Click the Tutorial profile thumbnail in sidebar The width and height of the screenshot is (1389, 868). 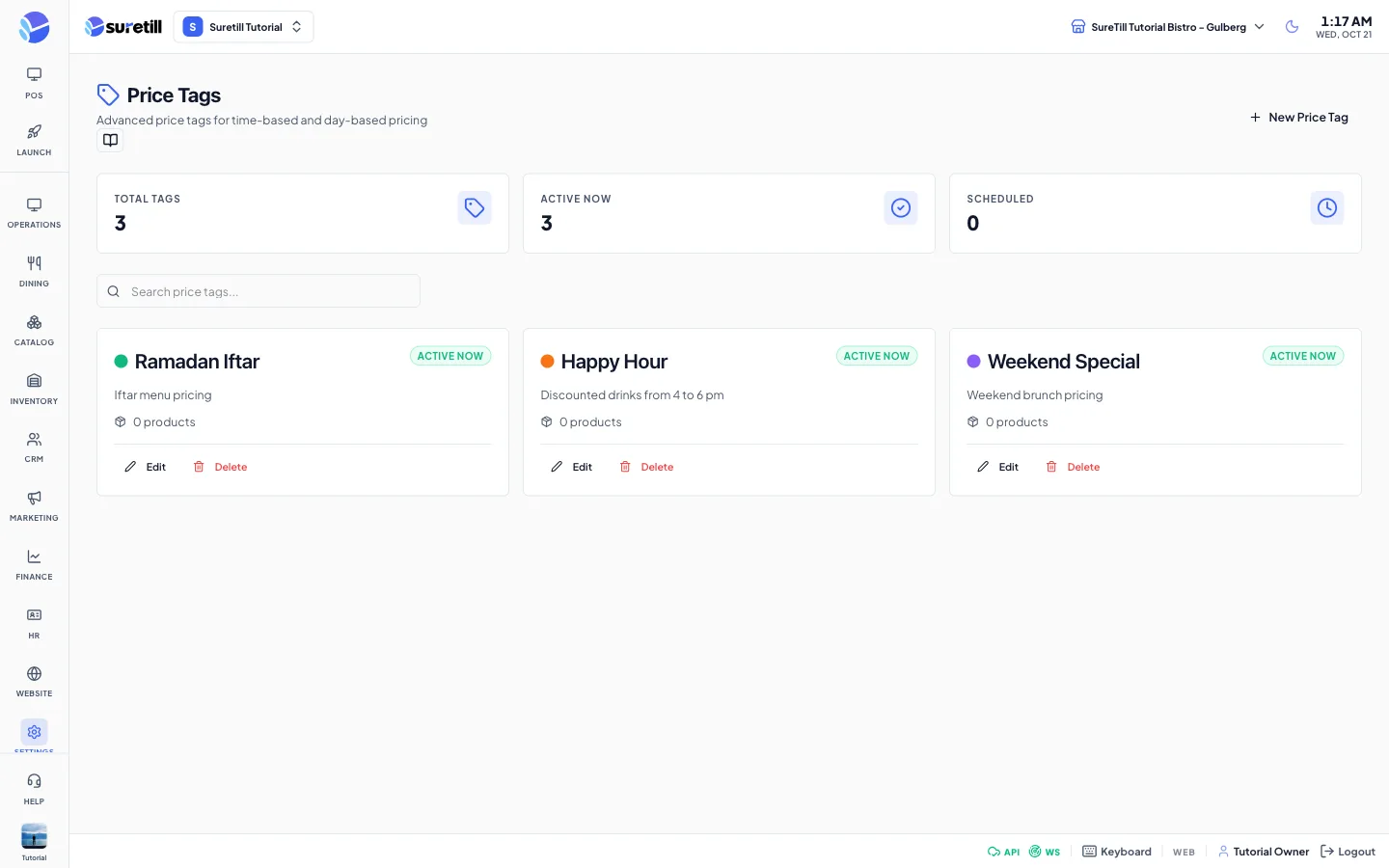(x=34, y=836)
